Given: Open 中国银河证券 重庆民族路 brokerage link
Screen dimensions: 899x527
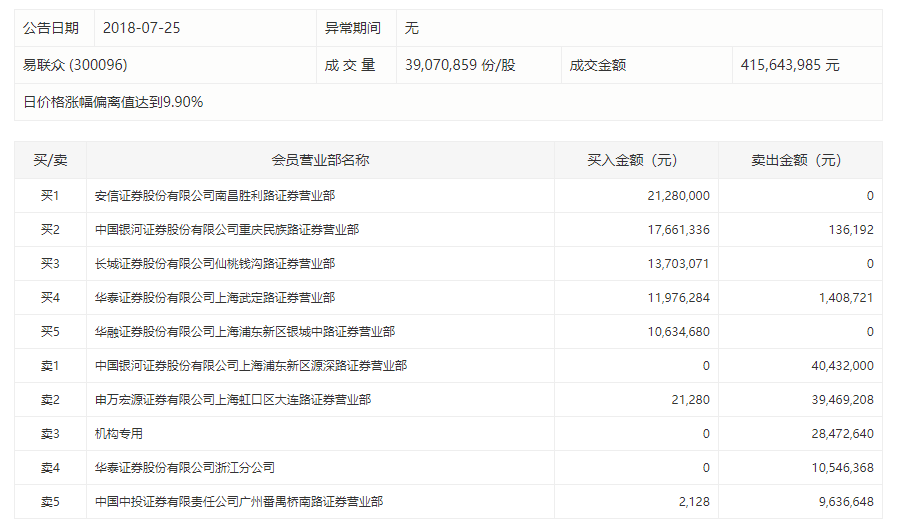Looking at the screenshot, I should click(226, 230).
